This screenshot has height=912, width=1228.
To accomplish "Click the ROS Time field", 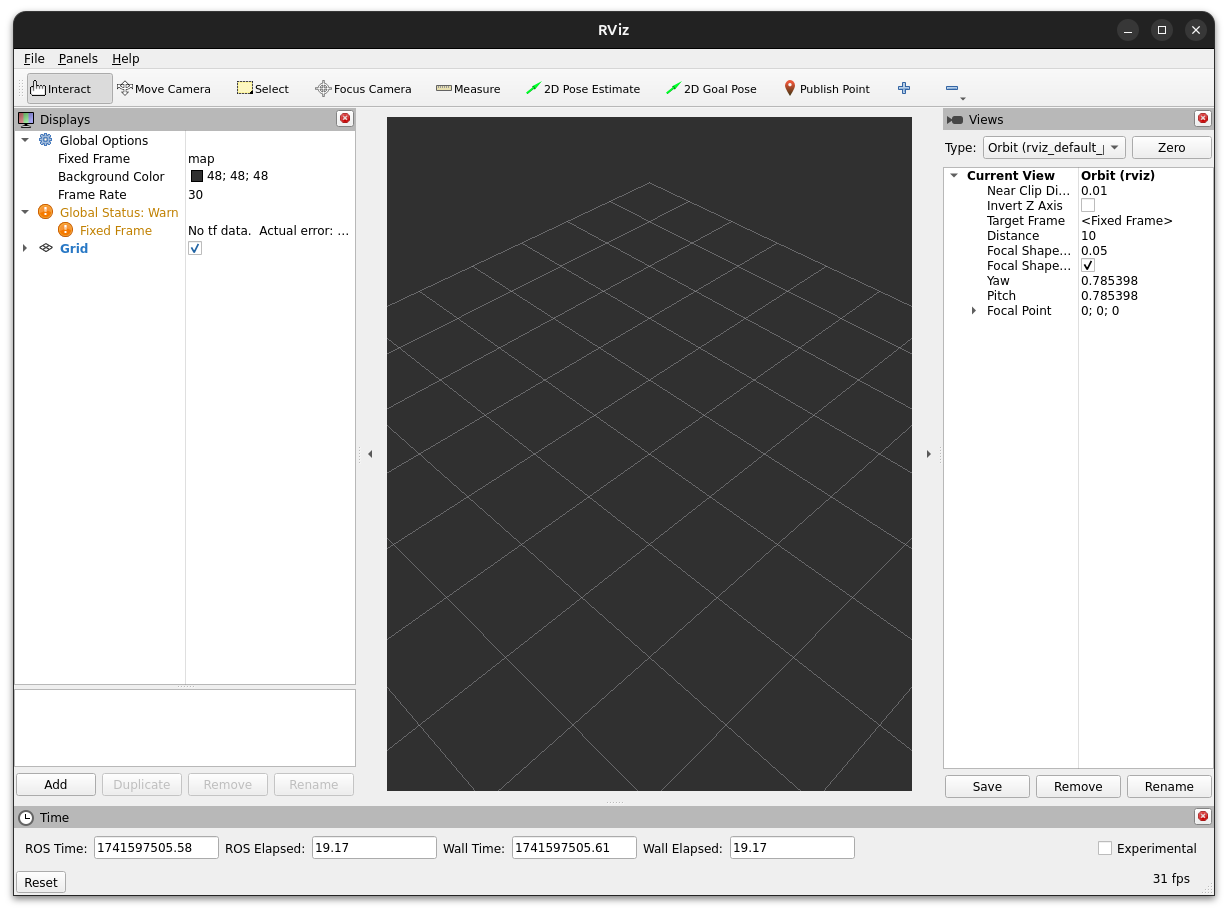I will click(x=156, y=848).
